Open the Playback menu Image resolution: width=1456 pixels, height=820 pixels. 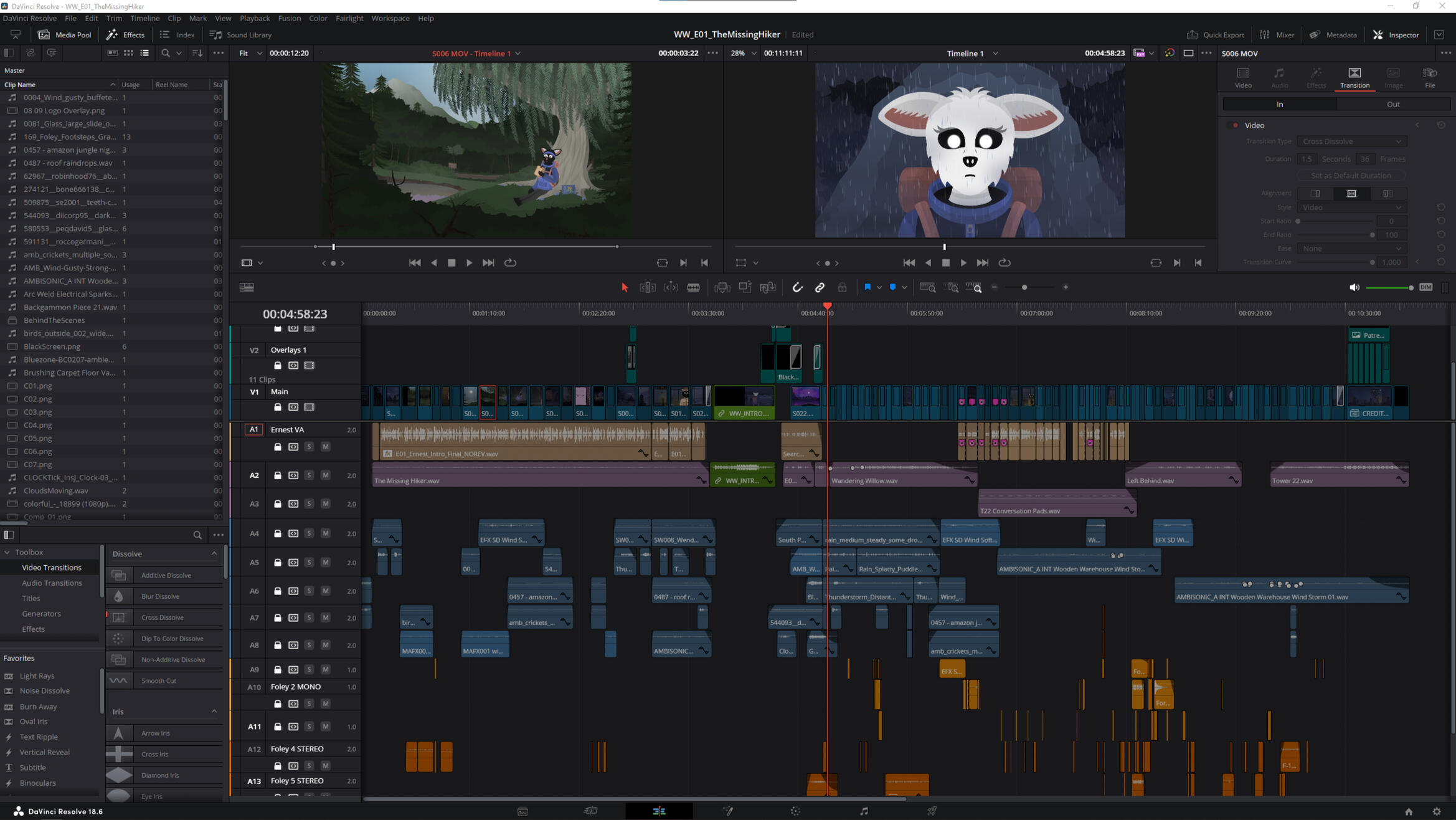(255, 18)
